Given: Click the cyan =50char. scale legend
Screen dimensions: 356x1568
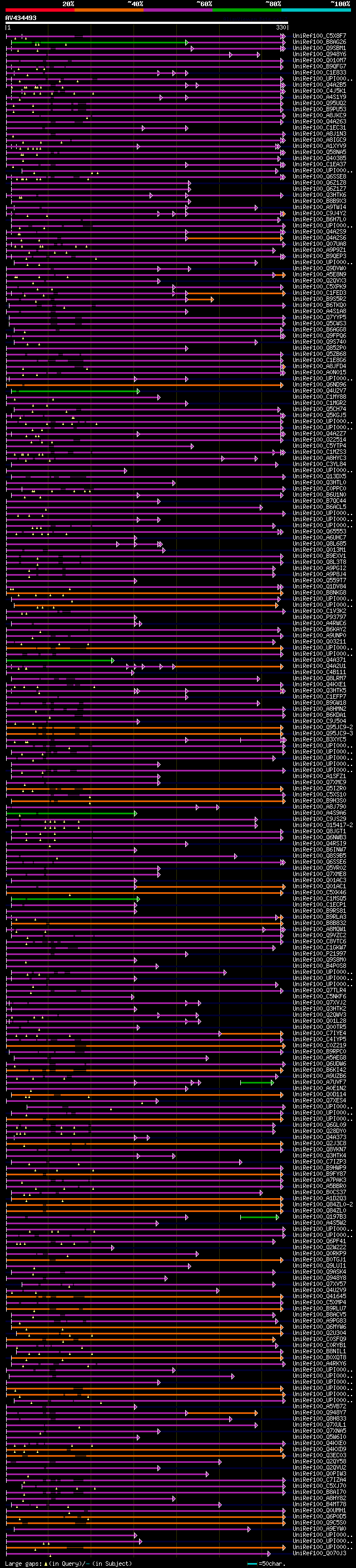Looking at the screenshot, I should (265, 1564).
